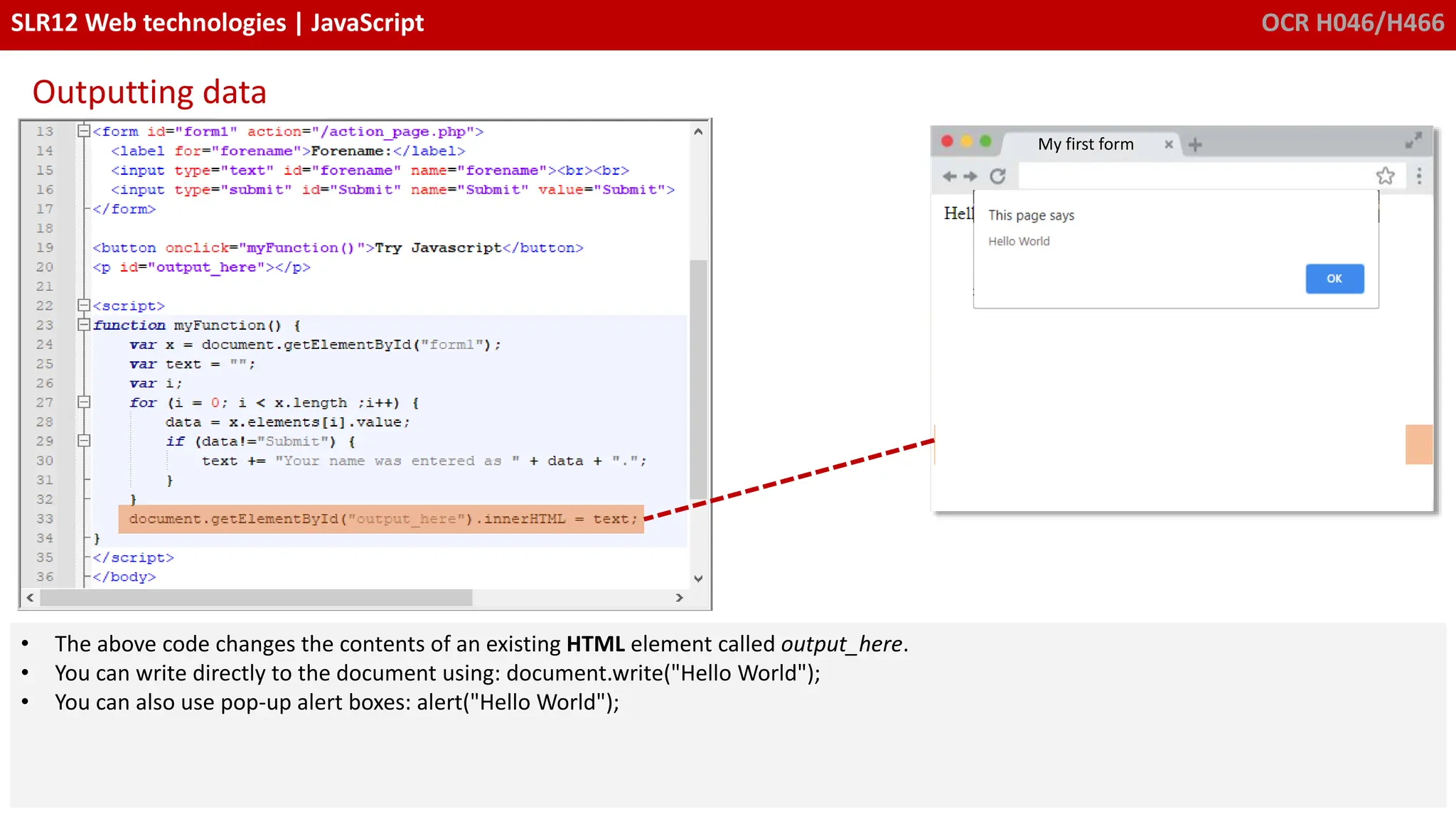Click 'Hello World' alert message text
The height and width of the screenshot is (819, 1456).
point(1019,241)
